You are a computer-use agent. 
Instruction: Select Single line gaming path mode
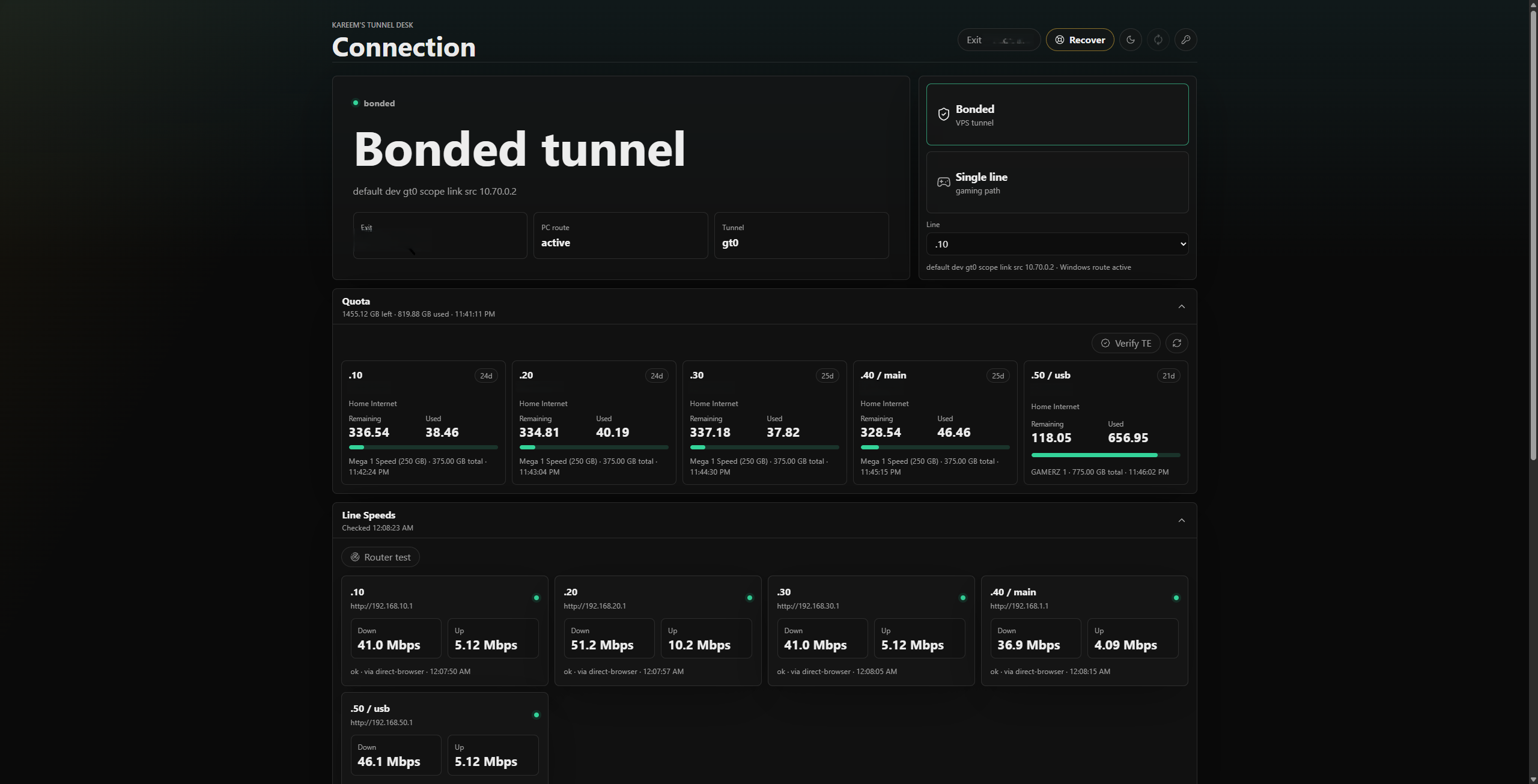[x=1057, y=182]
